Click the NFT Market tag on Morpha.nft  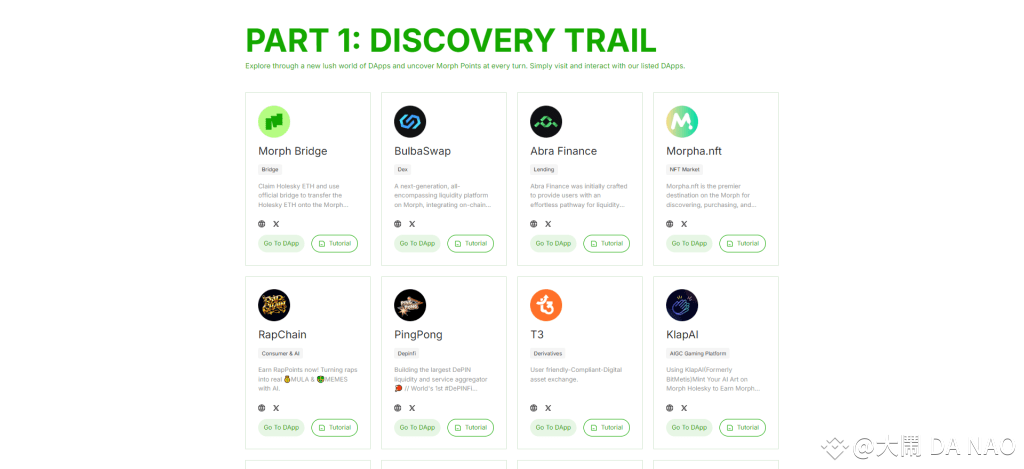(682, 170)
